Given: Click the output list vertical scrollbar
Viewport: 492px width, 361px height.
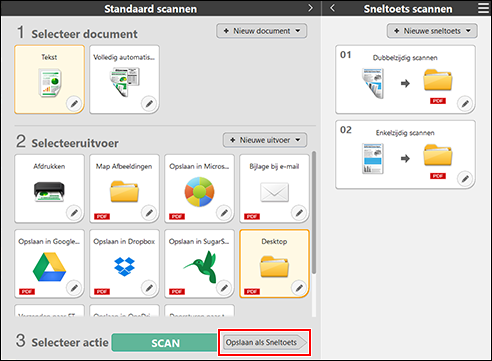Looking at the screenshot, I should 314,212.
